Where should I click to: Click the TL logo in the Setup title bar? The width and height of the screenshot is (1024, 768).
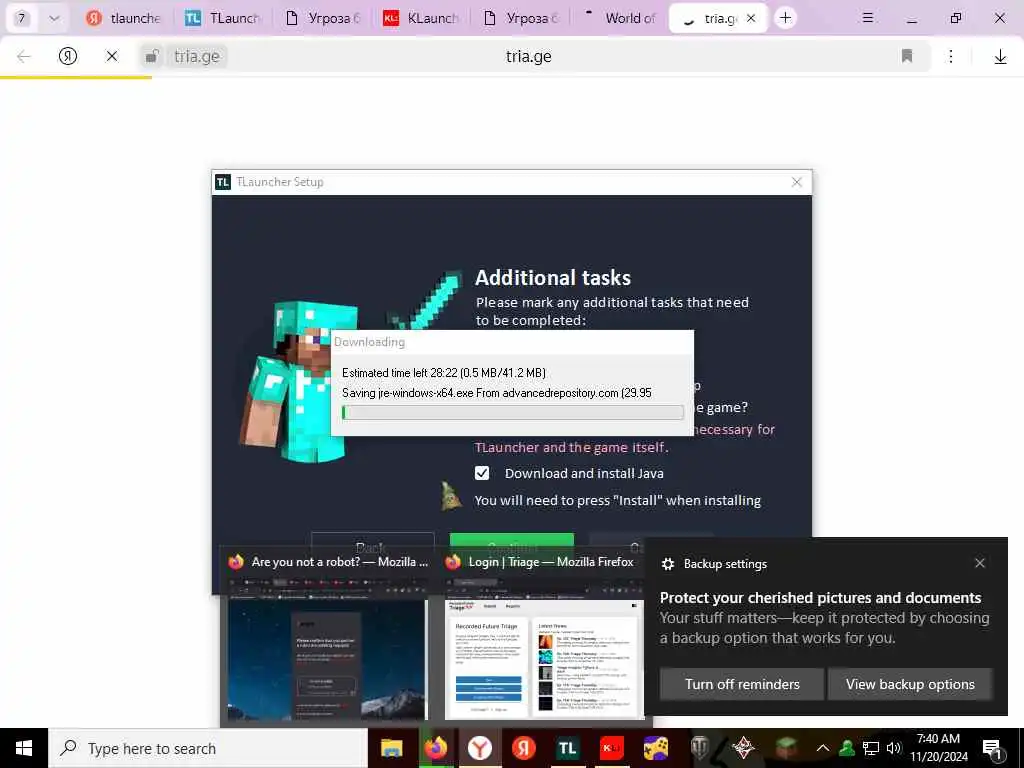(223, 182)
